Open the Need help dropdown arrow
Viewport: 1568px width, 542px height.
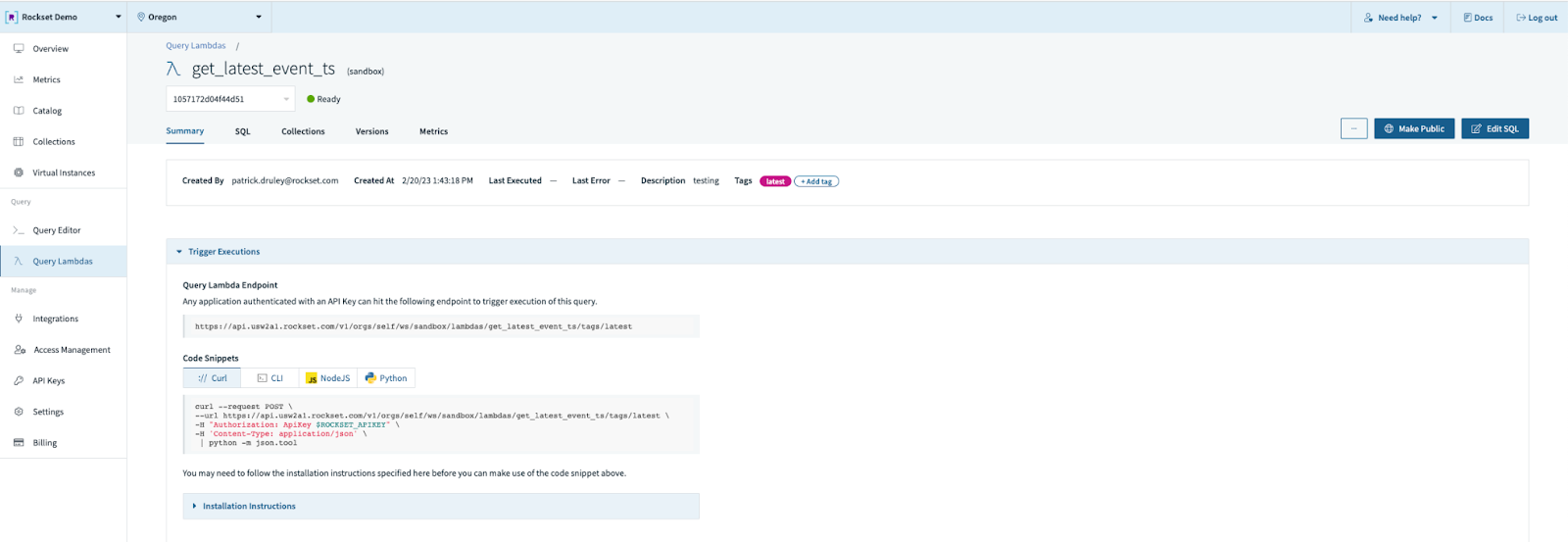[x=1435, y=18]
